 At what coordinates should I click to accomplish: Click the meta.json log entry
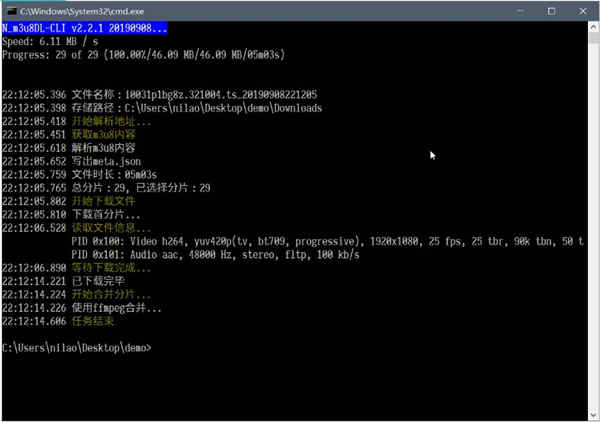72,161
